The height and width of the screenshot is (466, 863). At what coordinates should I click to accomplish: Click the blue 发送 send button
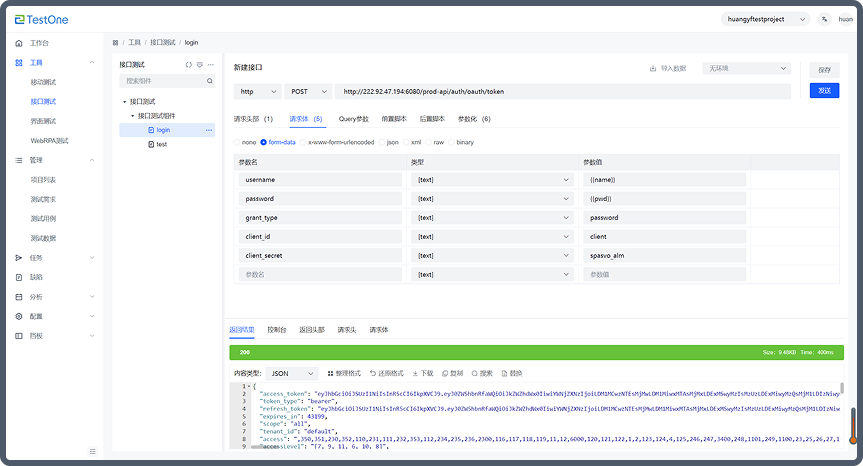point(824,90)
